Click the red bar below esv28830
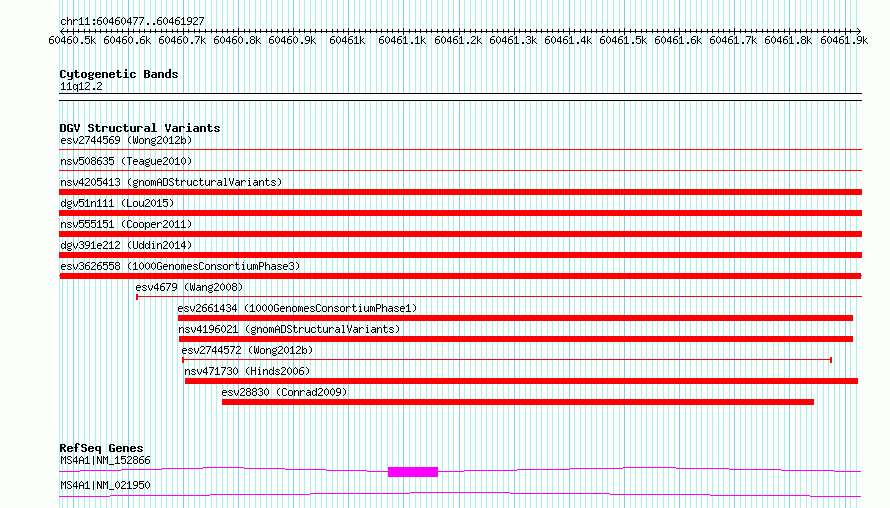The height and width of the screenshot is (508, 890). 518,402
